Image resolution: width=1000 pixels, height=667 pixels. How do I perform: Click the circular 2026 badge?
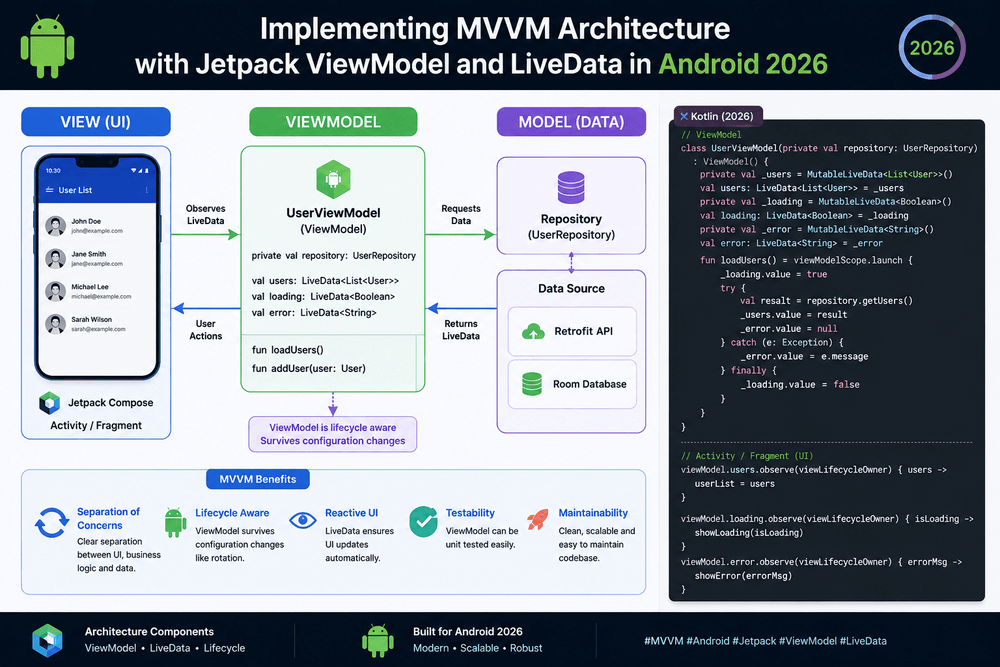click(x=932, y=48)
